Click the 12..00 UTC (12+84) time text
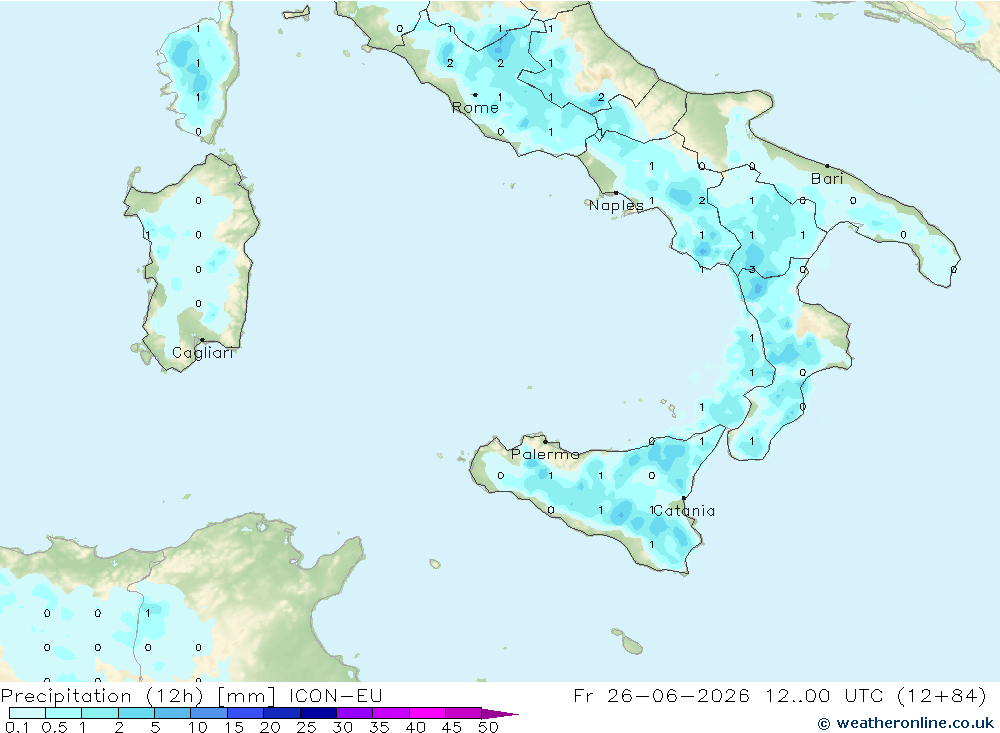The width and height of the screenshot is (1000, 733). tap(876, 695)
